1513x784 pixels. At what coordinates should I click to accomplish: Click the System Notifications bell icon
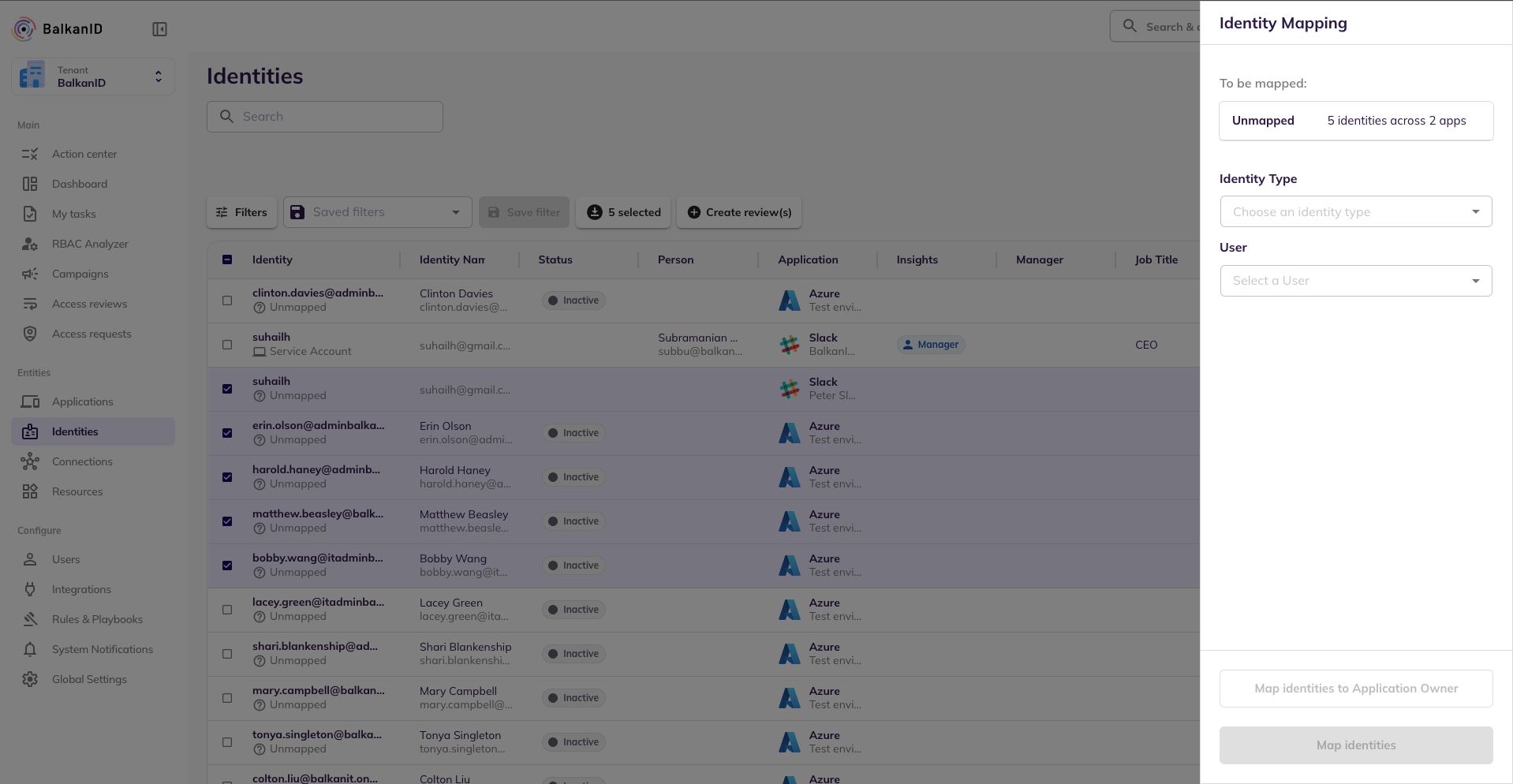click(x=30, y=649)
